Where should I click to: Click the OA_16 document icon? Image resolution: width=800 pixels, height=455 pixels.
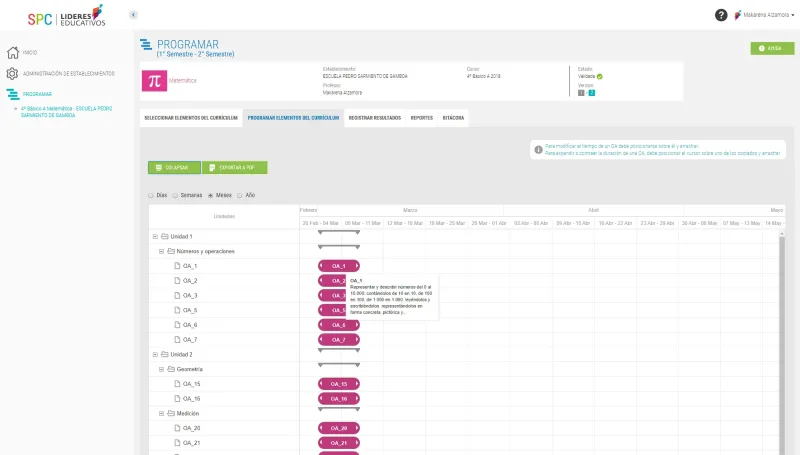click(x=177, y=399)
